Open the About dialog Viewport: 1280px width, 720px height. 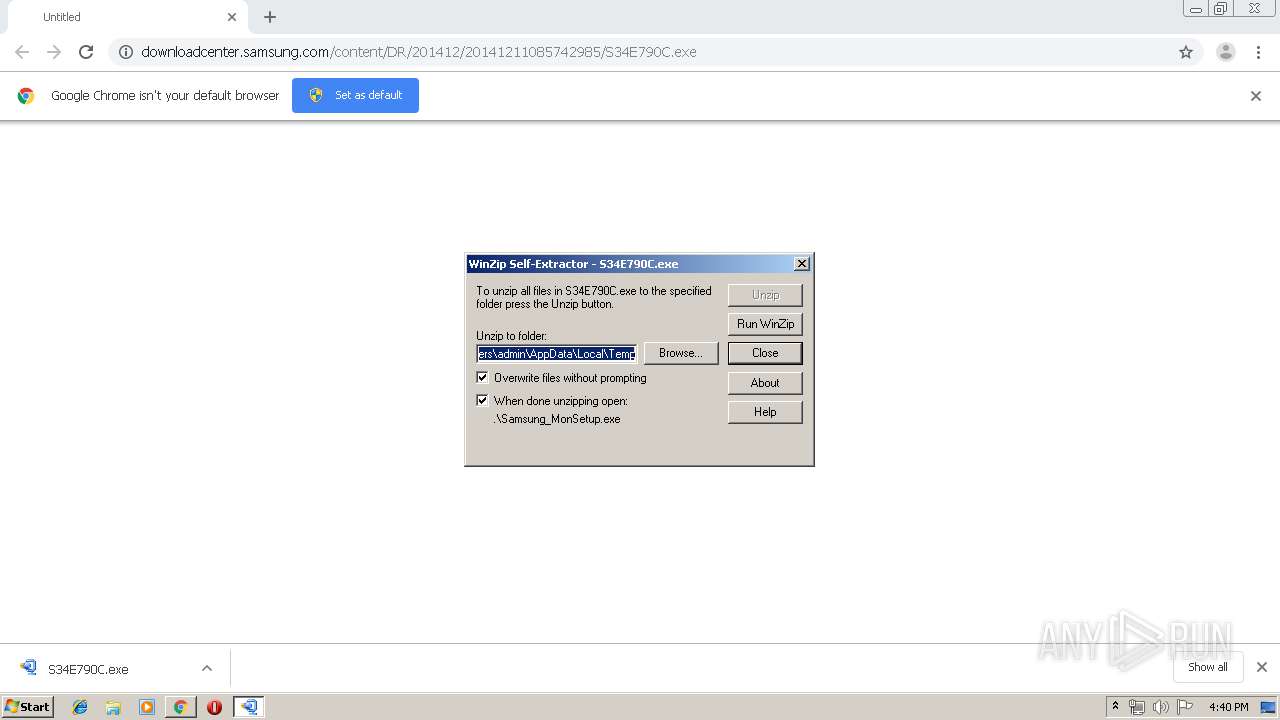click(x=765, y=383)
